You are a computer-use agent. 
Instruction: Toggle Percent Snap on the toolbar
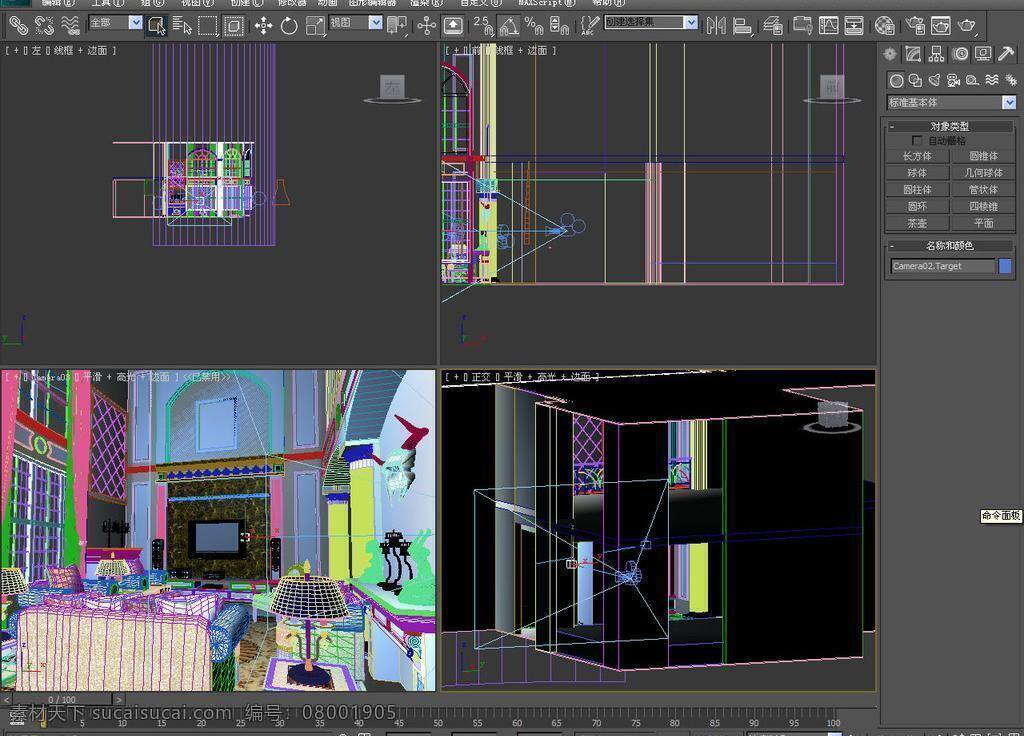[534, 25]
